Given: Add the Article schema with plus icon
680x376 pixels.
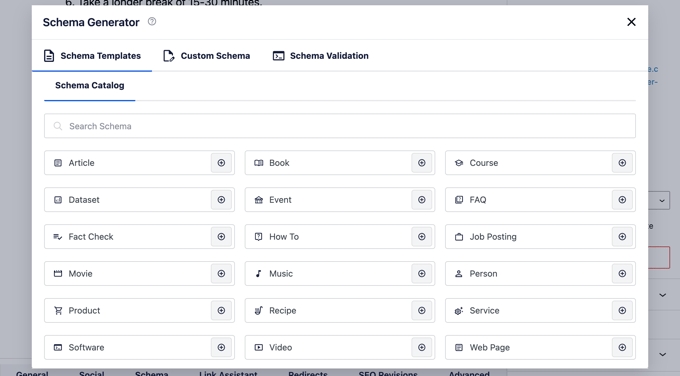Looking at the screenshot, I should pyautogui.click(x=221, y=163).
